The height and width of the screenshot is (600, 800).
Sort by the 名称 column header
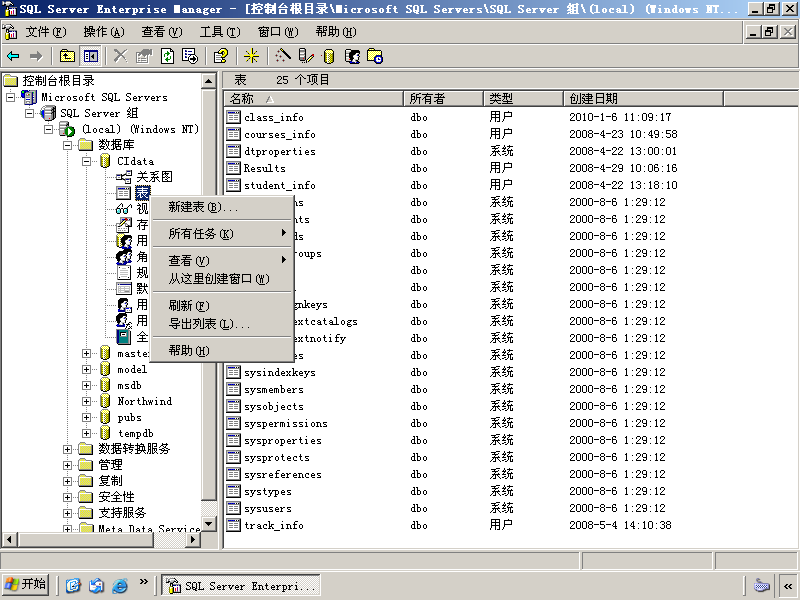tap(314, 98)
